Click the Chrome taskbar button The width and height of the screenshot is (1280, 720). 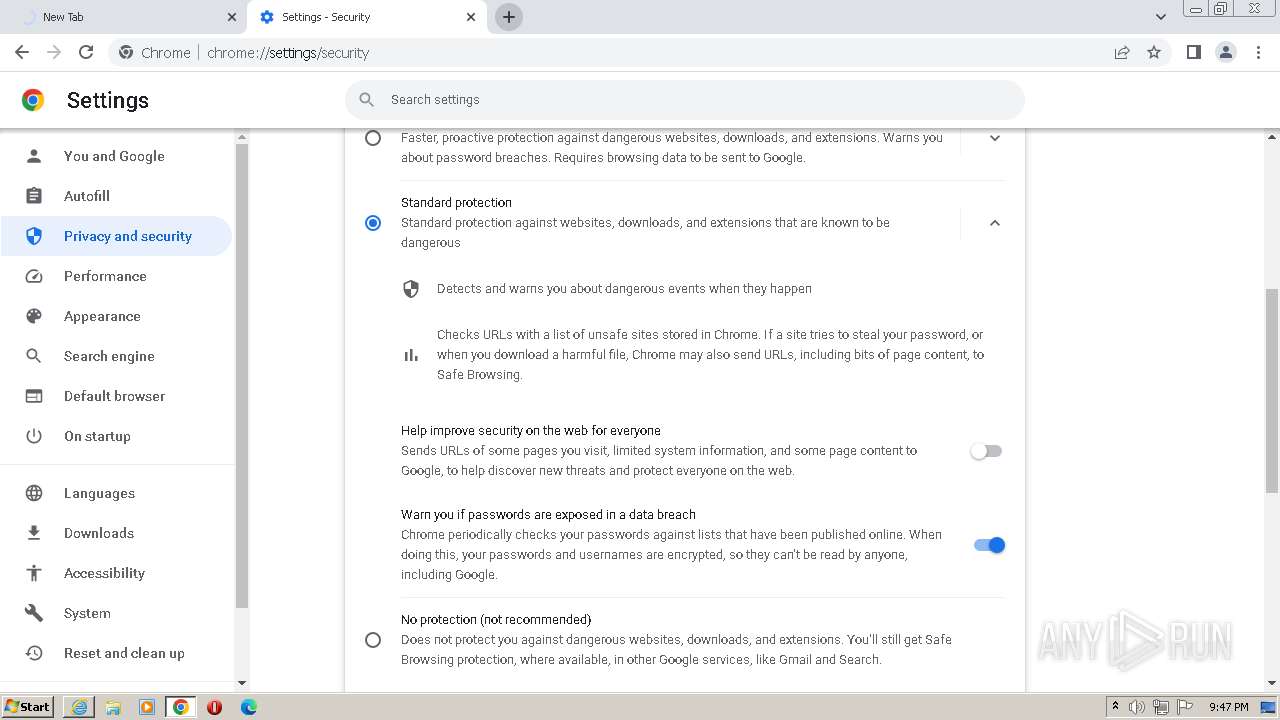click(x=180, y=707)
